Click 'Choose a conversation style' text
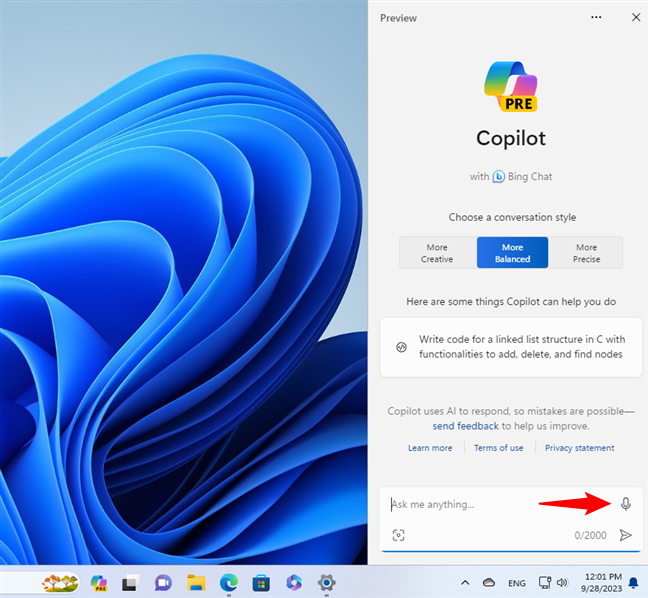 512,217
